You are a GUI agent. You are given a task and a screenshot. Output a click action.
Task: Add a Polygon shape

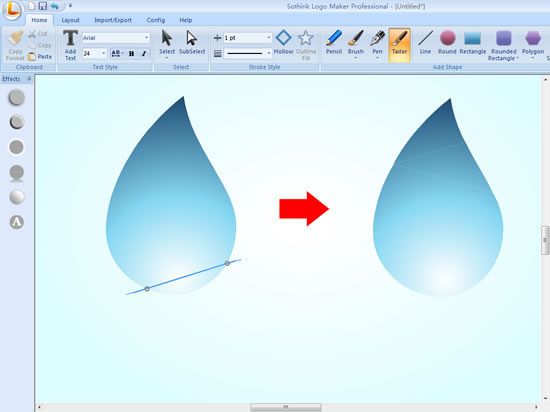point(533,42)
